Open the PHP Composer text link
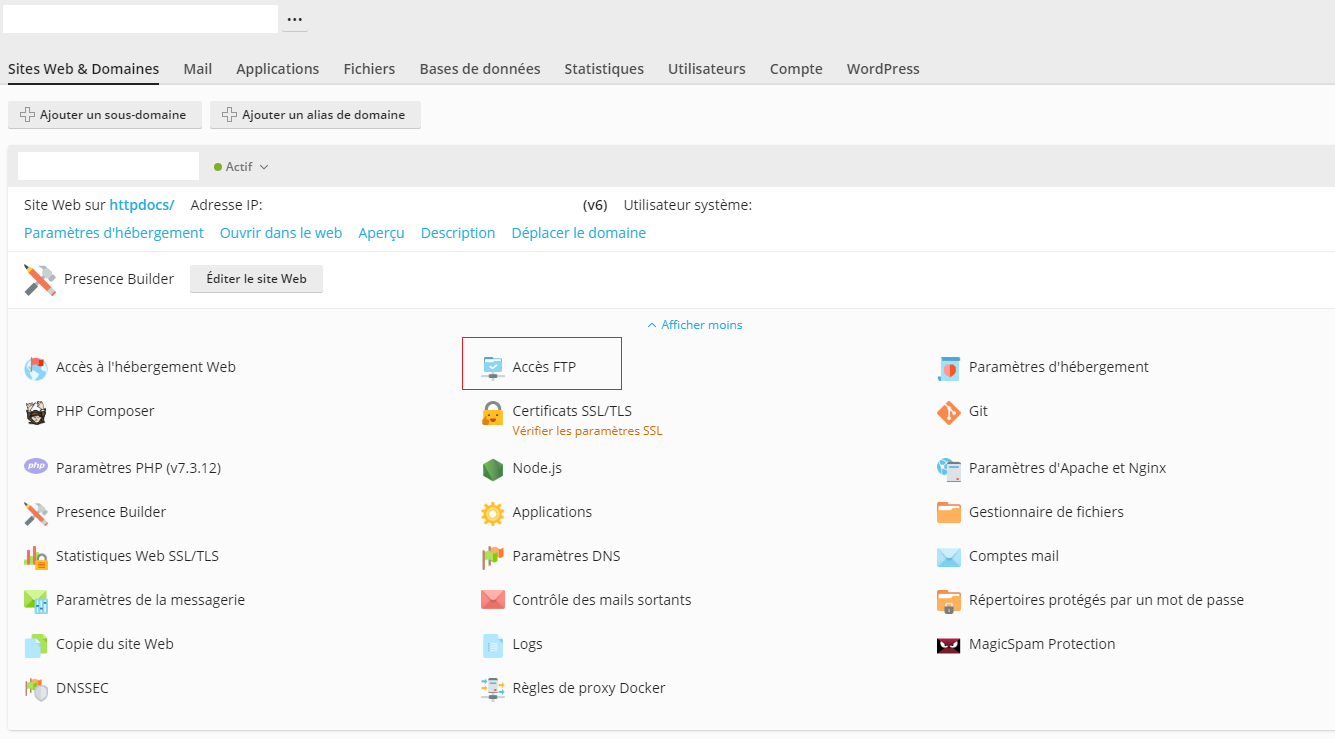Screen dimensions: 1335x739 [x=105, y=411]
